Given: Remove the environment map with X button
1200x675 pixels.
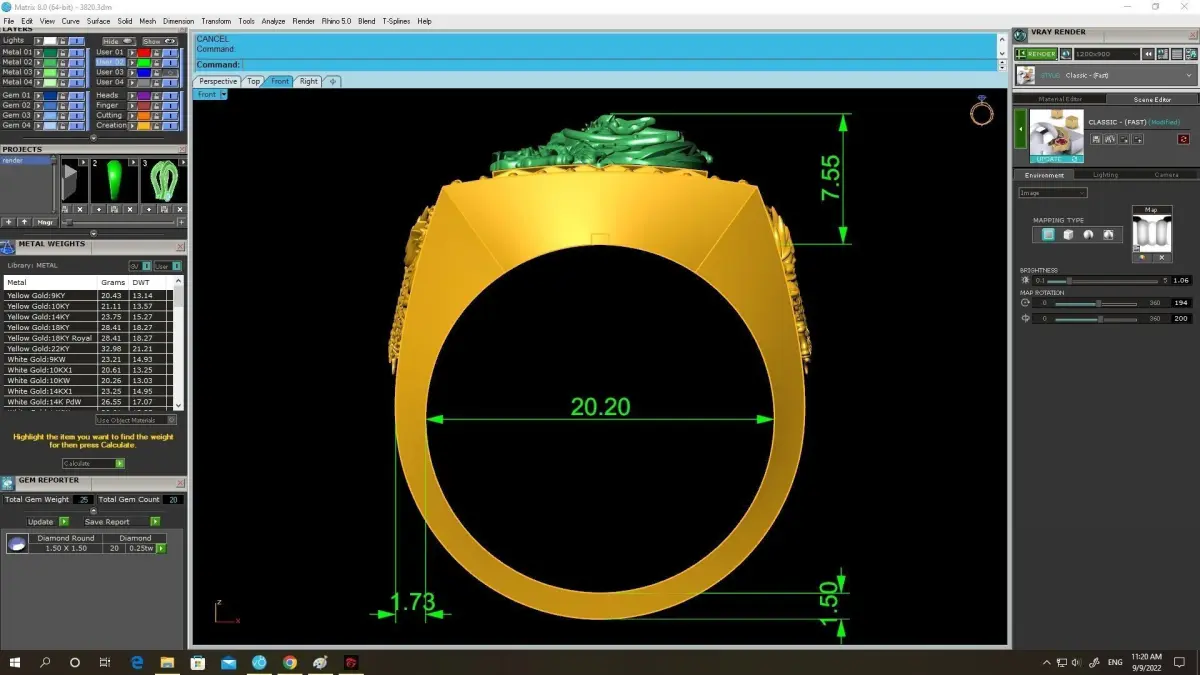Looking at the screenshot, I should [1162, 258].
